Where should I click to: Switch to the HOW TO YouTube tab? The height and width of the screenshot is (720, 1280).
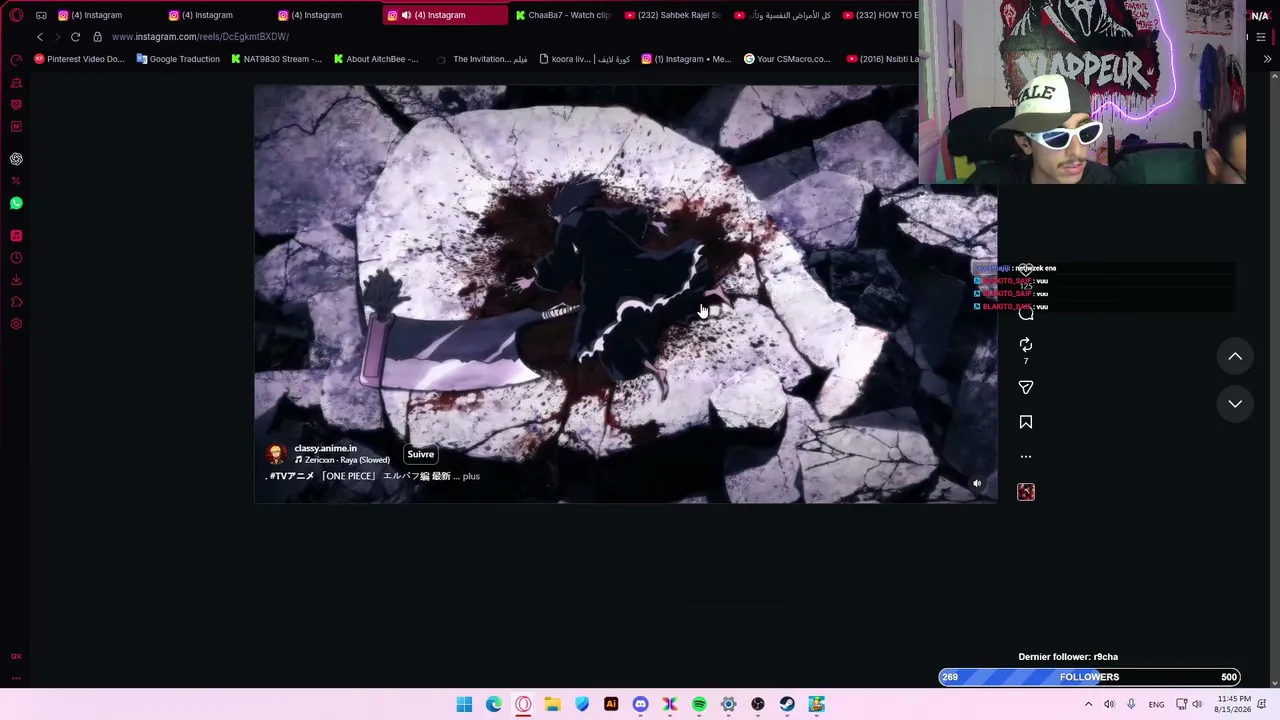click(881, 15)
